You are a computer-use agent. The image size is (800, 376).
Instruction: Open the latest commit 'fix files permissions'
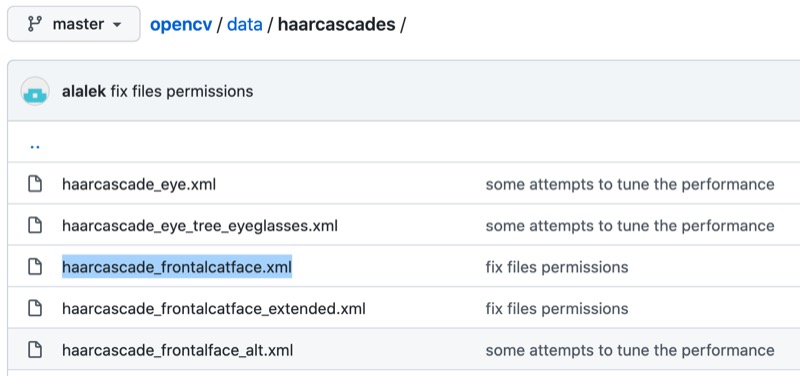pyautogui.click(x=182, y=91)
